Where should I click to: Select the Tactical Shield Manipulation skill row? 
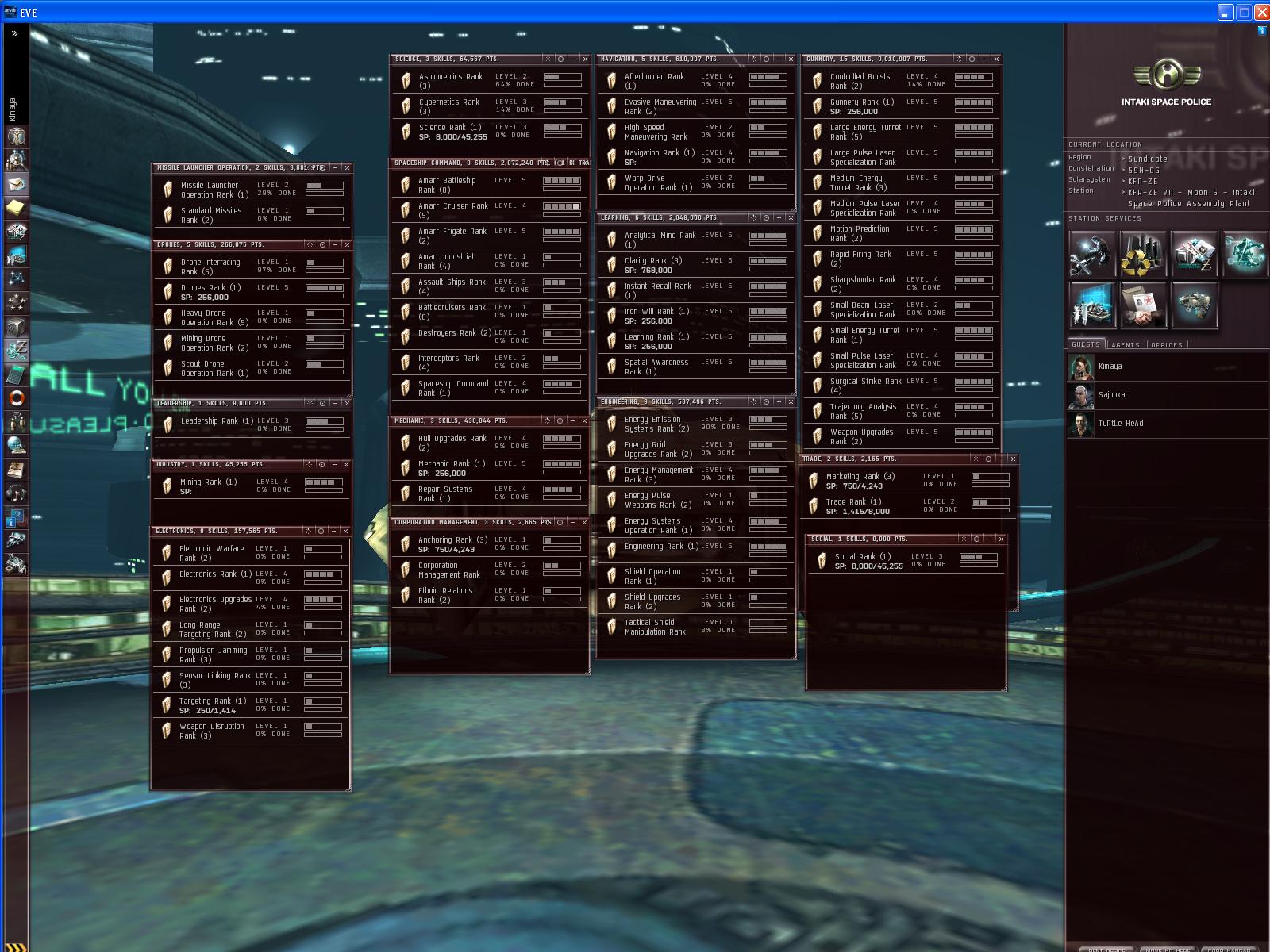695,627
